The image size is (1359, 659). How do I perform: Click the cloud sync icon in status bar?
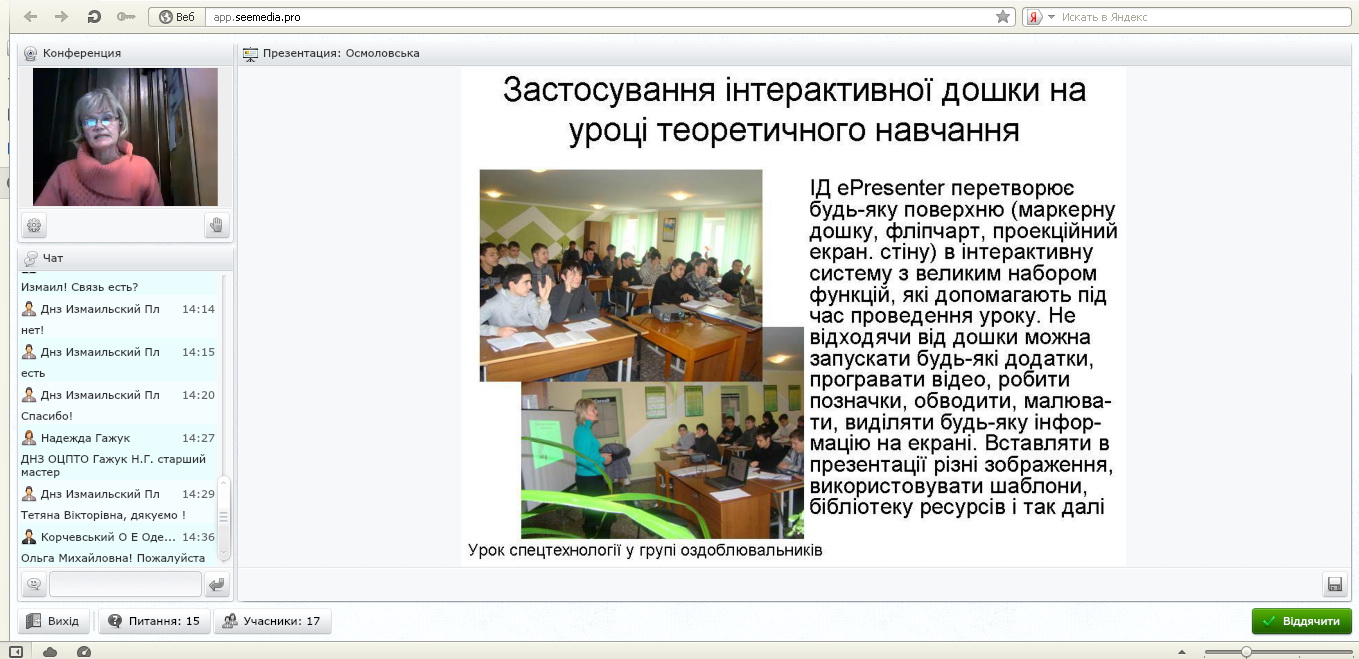tap(50, 652)
